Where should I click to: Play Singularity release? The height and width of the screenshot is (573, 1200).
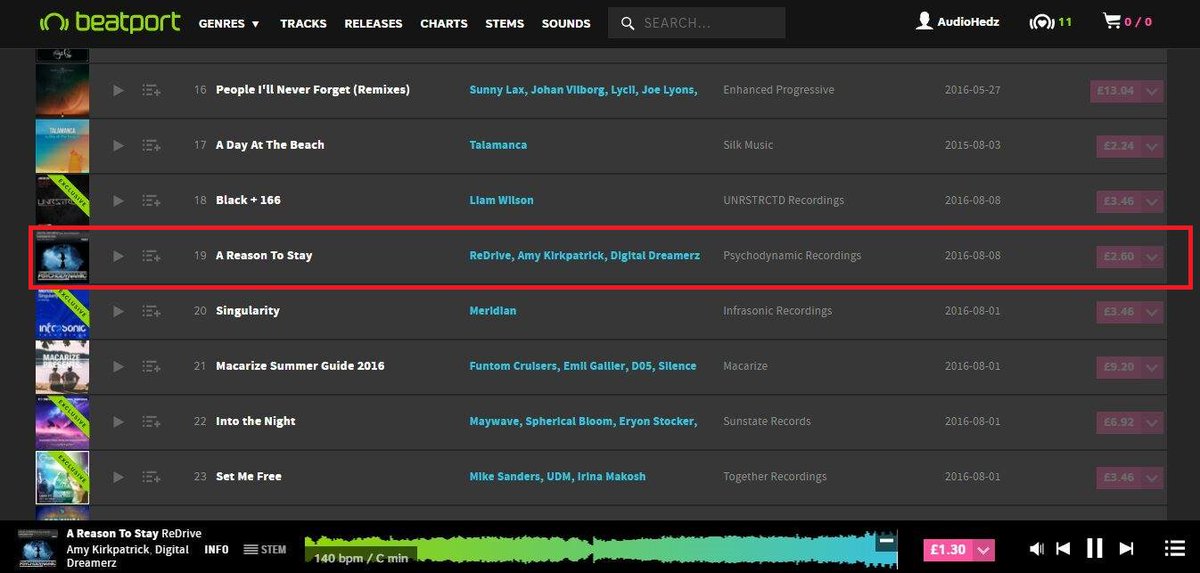click(118, 311)
